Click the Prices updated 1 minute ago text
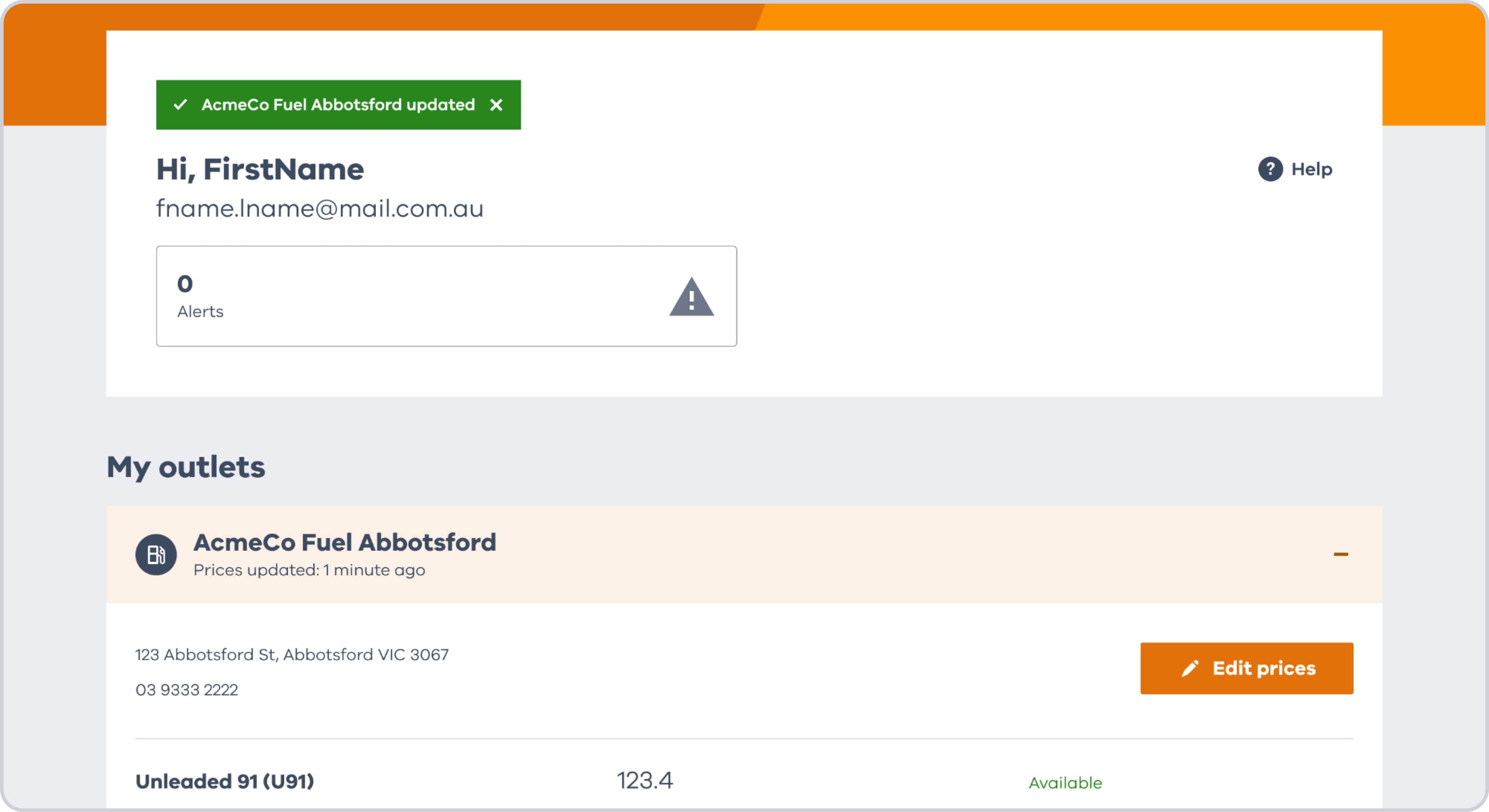The image size is (1489, 812). 309,570
